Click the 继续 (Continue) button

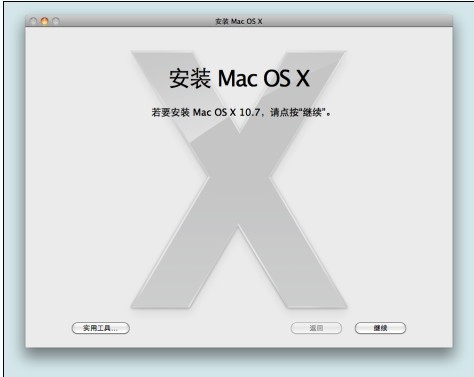(380, 328)
